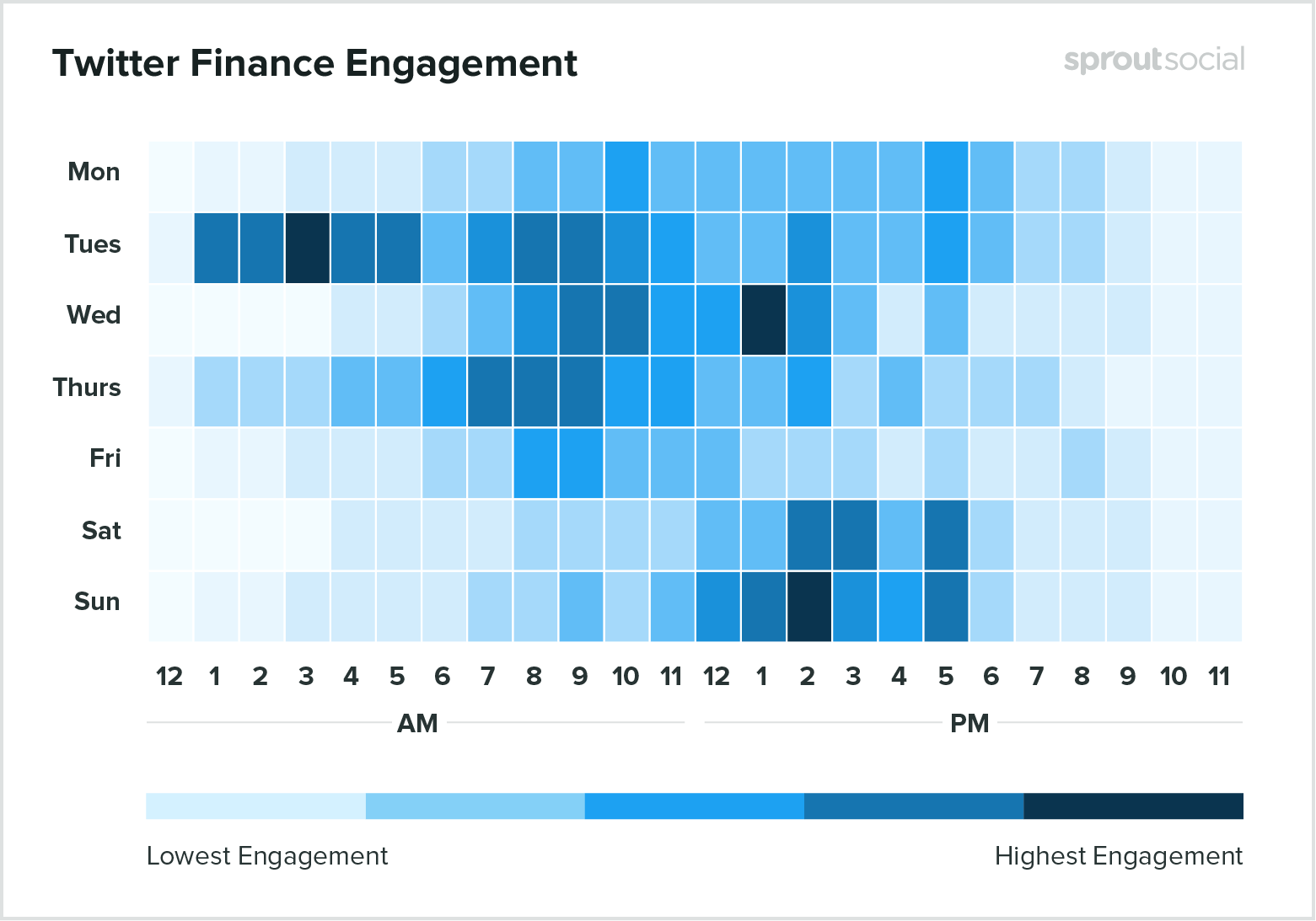Pick the middle bright-blue legend swatch
Screen dimensions: 1316x921
tap(694, 806)
